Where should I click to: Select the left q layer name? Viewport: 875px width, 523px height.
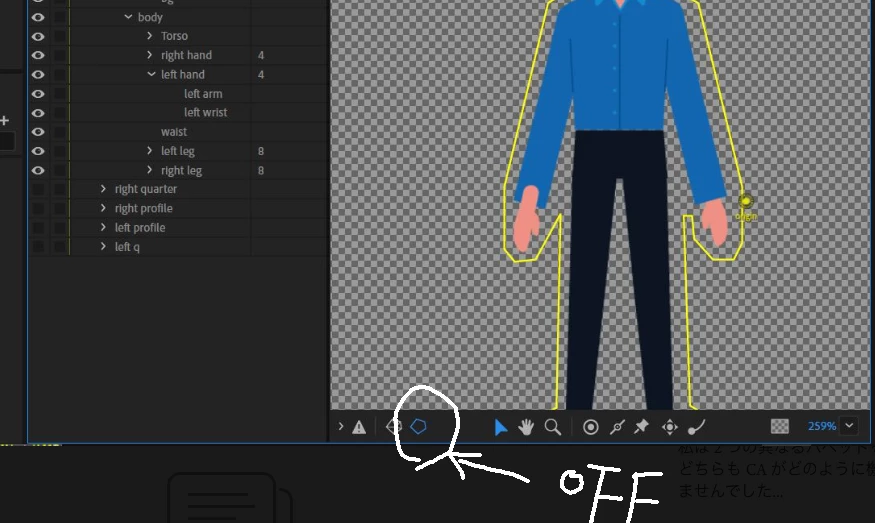click(x=127, y=247)
